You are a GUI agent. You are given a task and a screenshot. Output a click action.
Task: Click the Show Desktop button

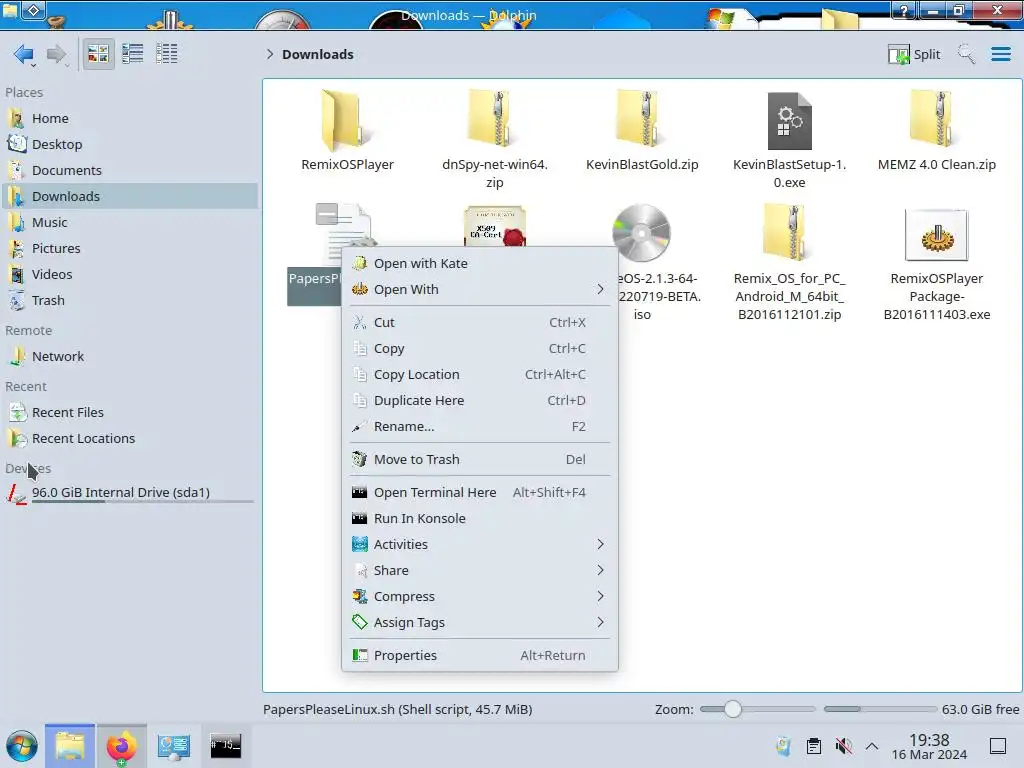coord(998,746)
